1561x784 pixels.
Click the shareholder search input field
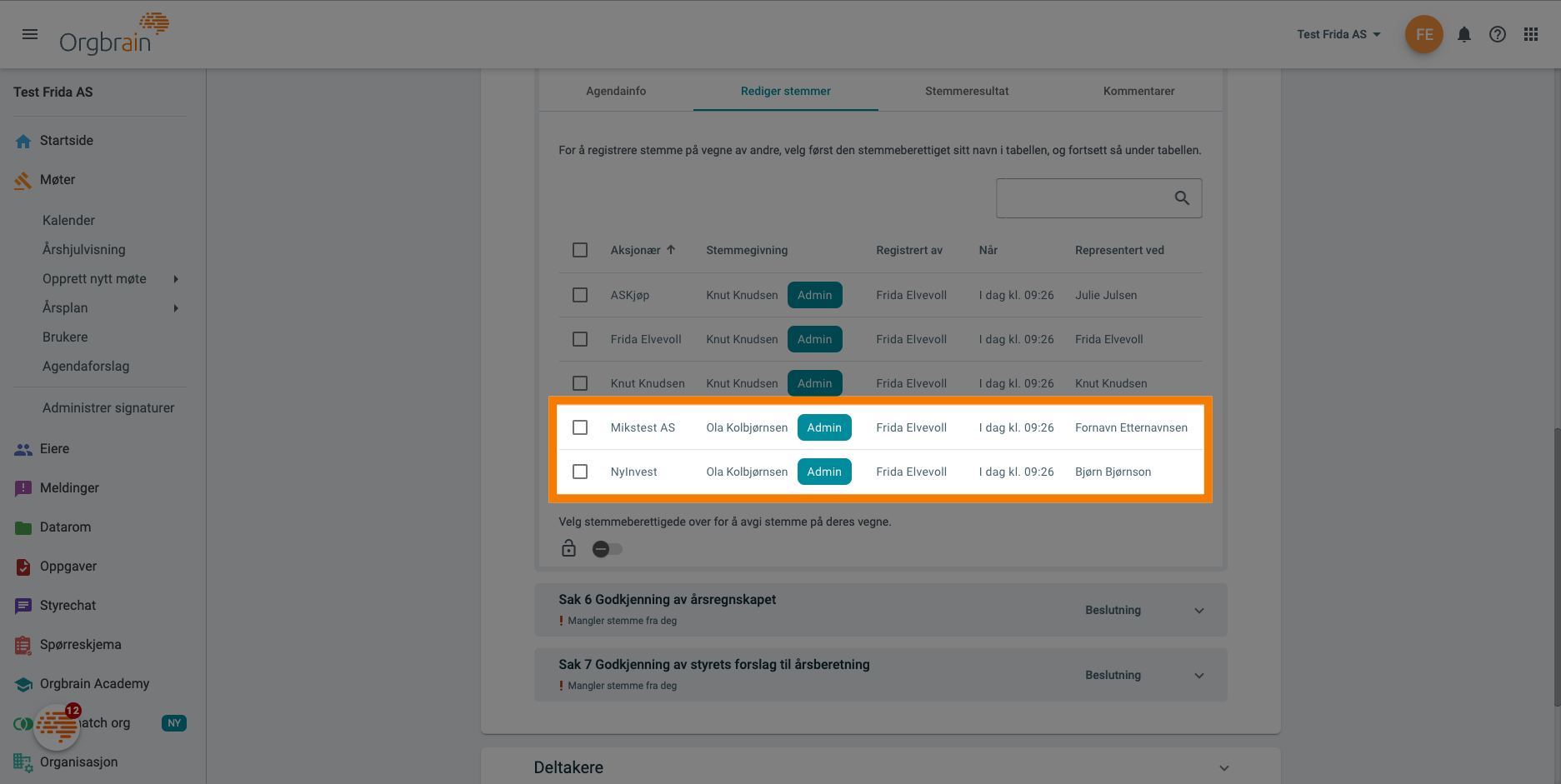(x=1082, y=198)
